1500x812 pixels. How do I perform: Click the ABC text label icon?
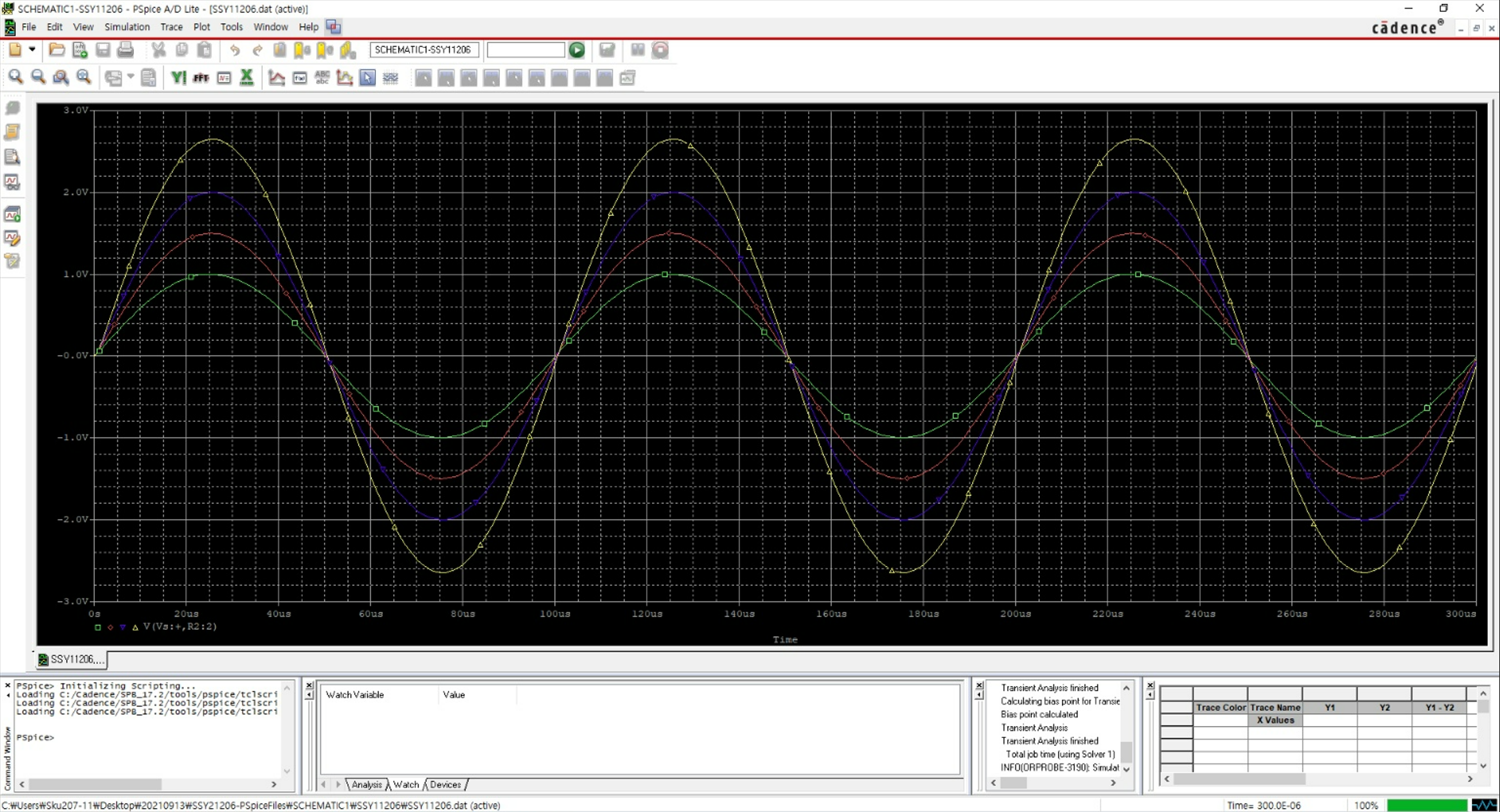click(x=322, y=78)
